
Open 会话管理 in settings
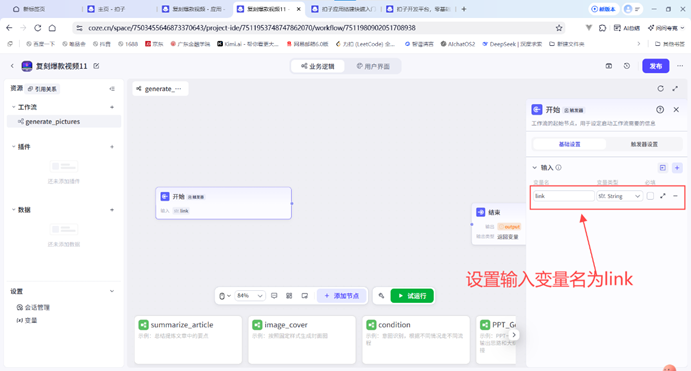(33, 308)
